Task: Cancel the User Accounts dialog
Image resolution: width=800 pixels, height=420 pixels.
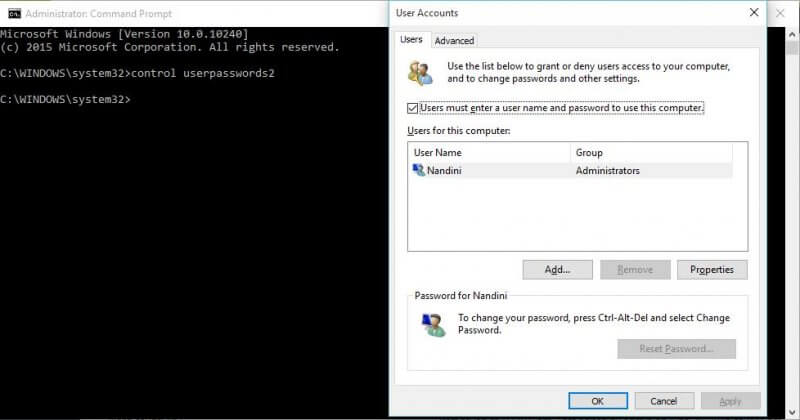Action: pos(664,401)
